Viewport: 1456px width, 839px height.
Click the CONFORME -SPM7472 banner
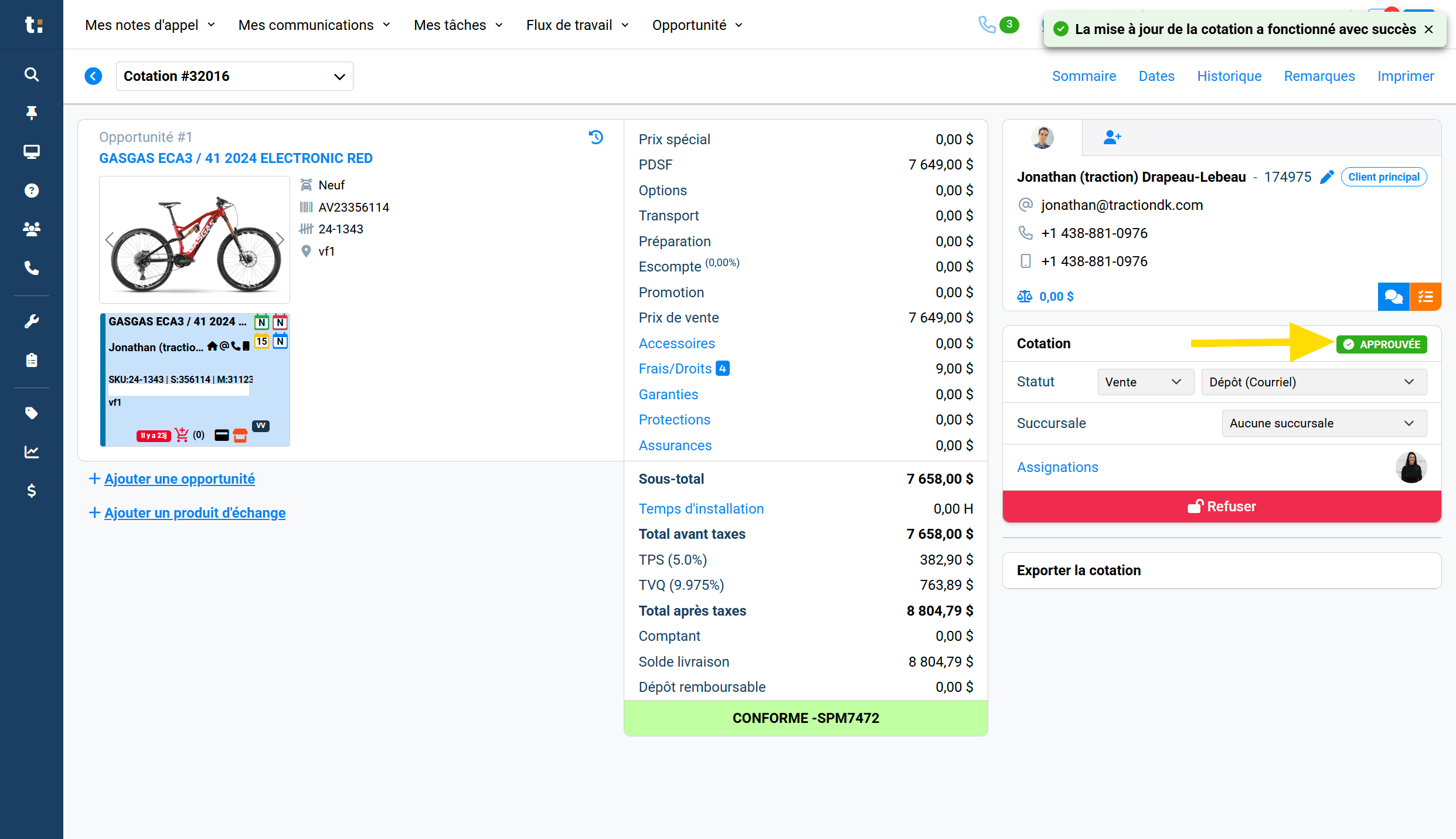(806, 718)
